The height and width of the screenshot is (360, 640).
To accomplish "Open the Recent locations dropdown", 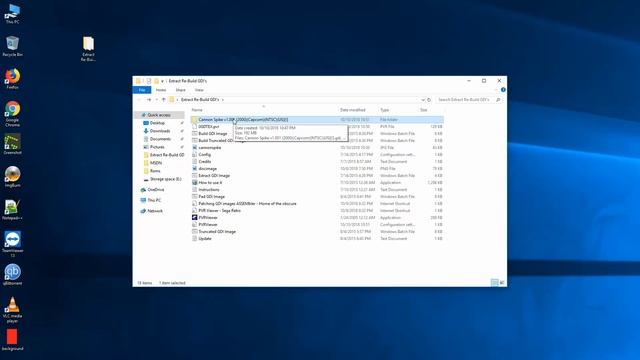I will tap(157, 100).
